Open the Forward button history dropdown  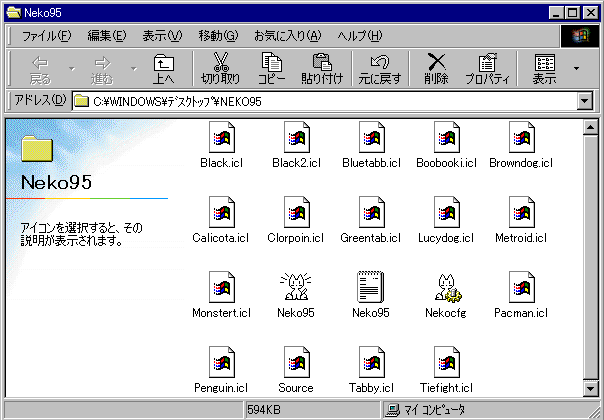pos(134,69)
